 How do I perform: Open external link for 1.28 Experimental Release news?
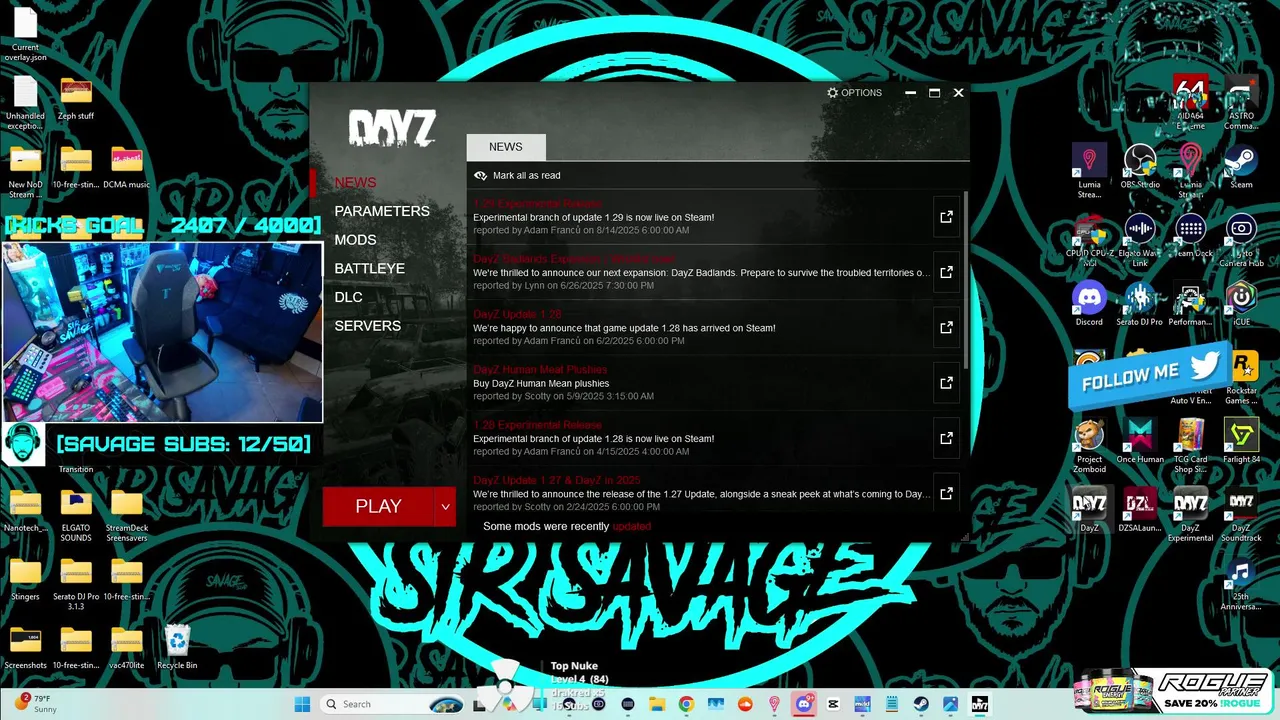946,438
